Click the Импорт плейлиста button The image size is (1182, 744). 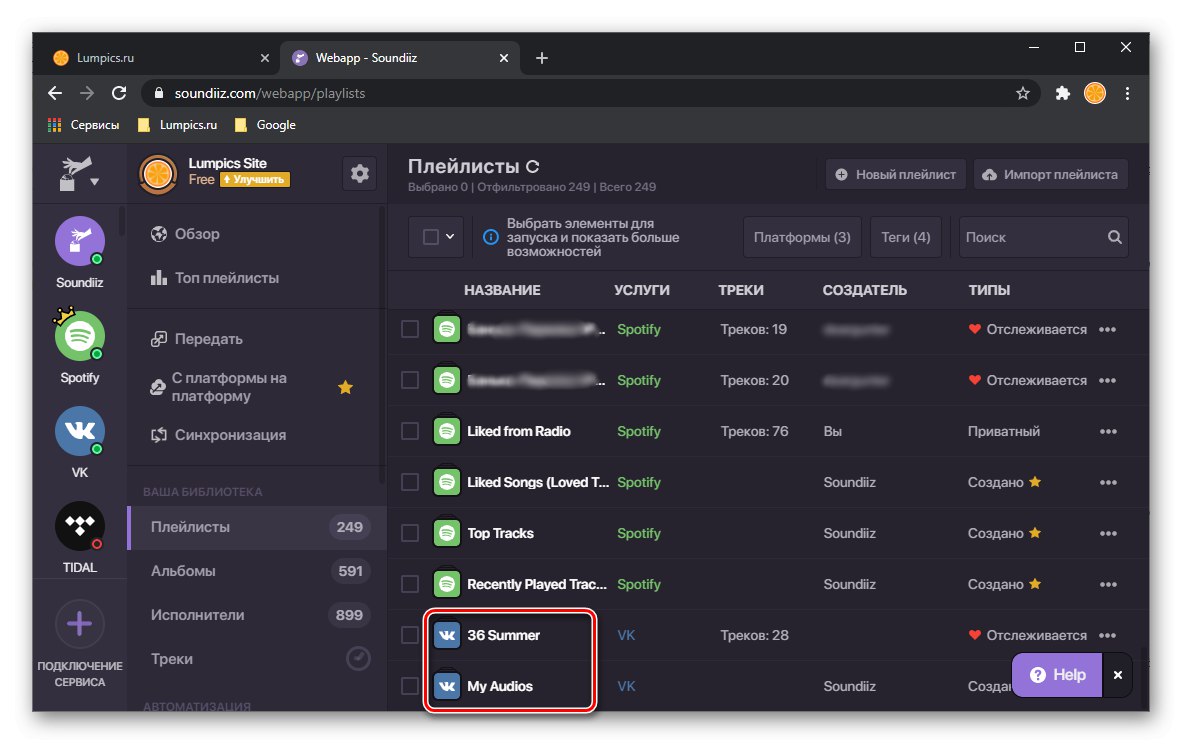[1051, 174]
